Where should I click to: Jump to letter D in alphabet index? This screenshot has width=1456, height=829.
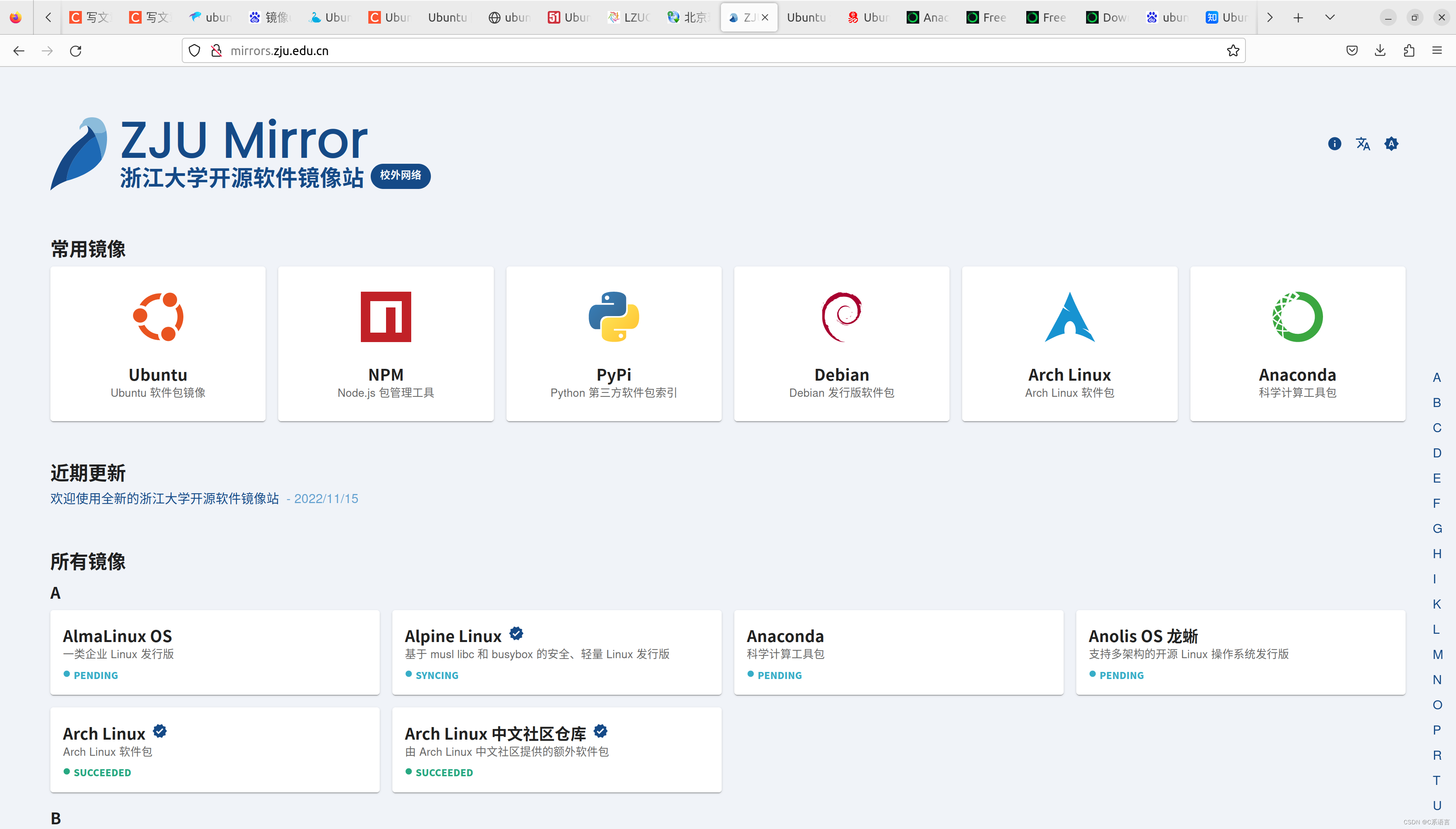point(1437,453)
